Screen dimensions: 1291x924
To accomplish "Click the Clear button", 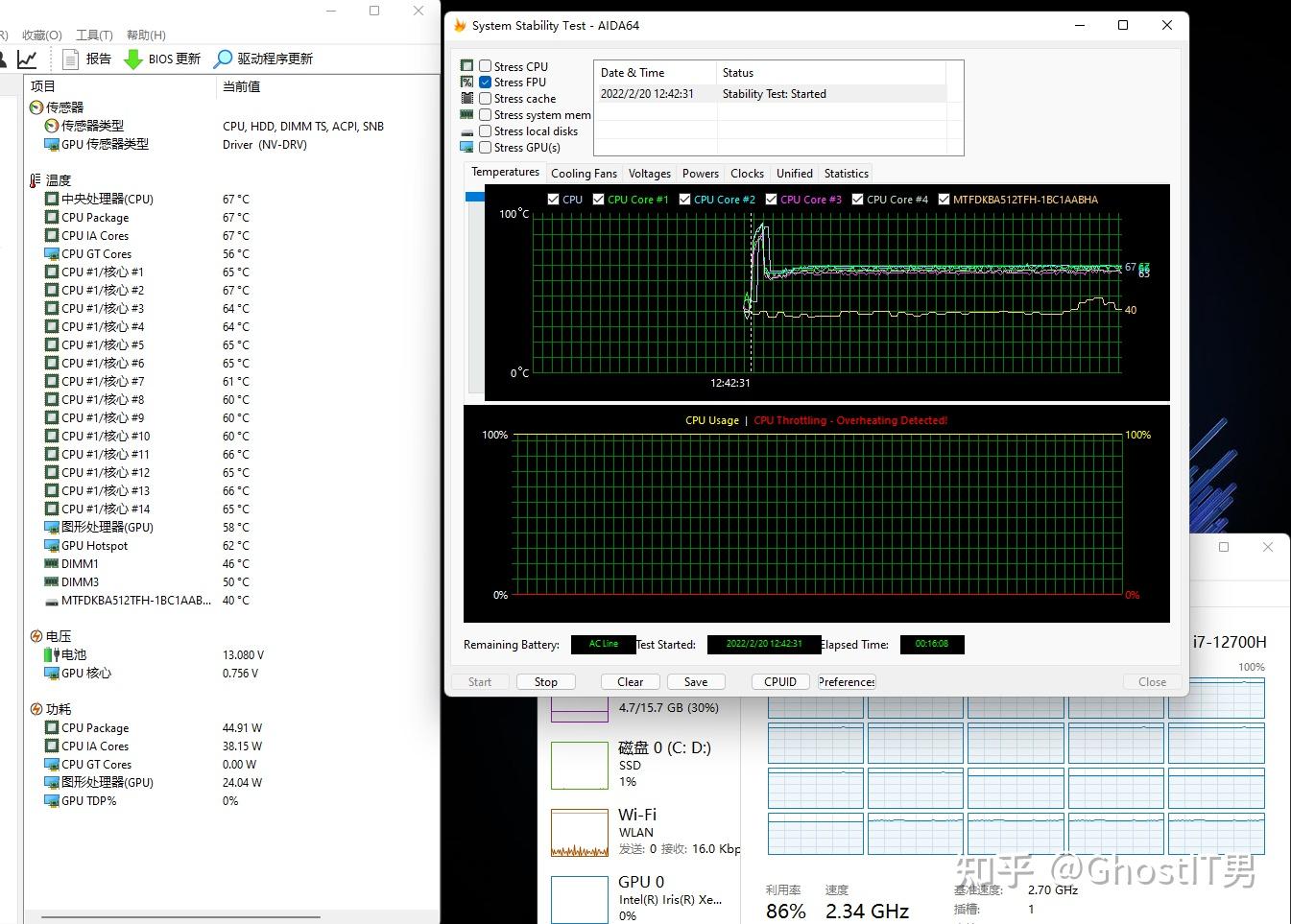I will (x=631, y=682).
